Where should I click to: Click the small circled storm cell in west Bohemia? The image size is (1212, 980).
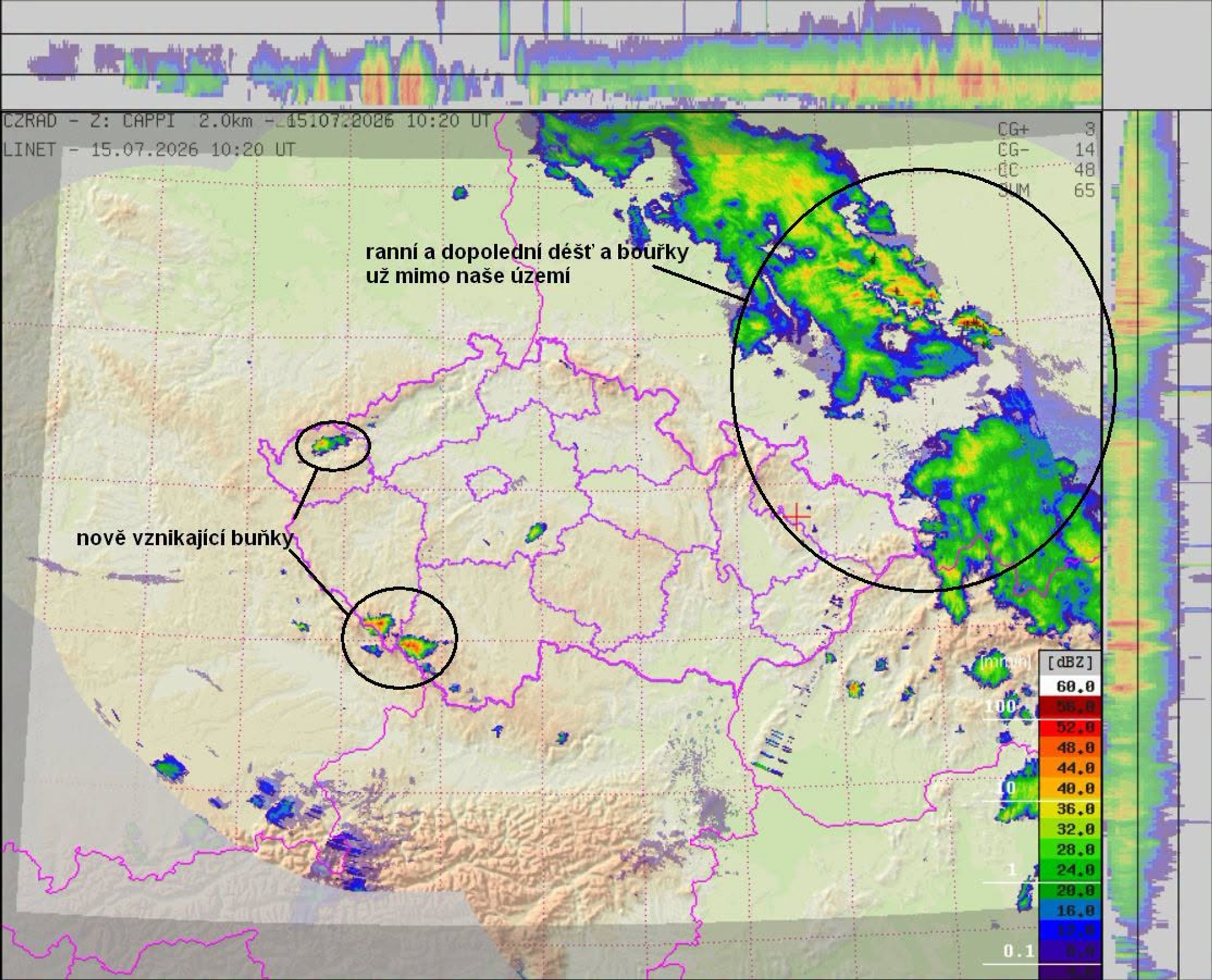pyautogui.click(x=333, y=446)
